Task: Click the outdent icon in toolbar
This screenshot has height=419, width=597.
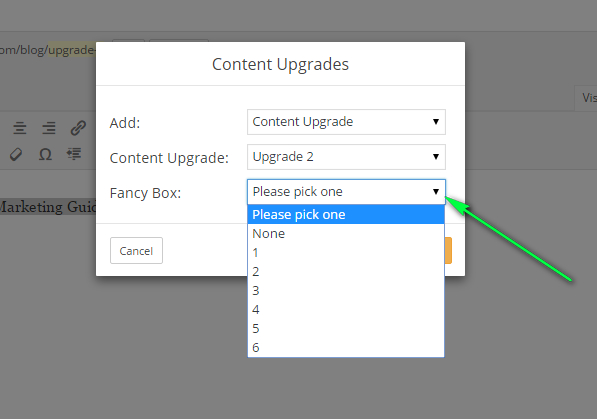Action: [x=74, y=154]
